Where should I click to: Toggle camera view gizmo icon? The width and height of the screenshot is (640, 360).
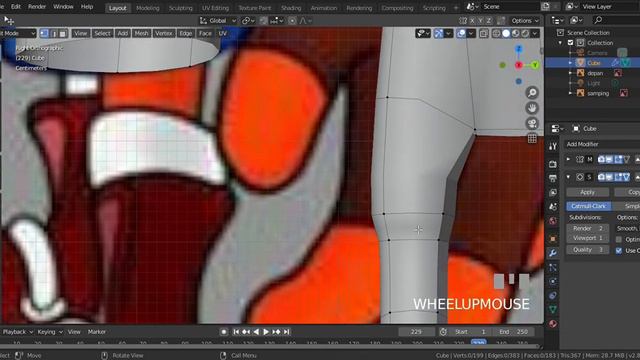click(532, 123)
